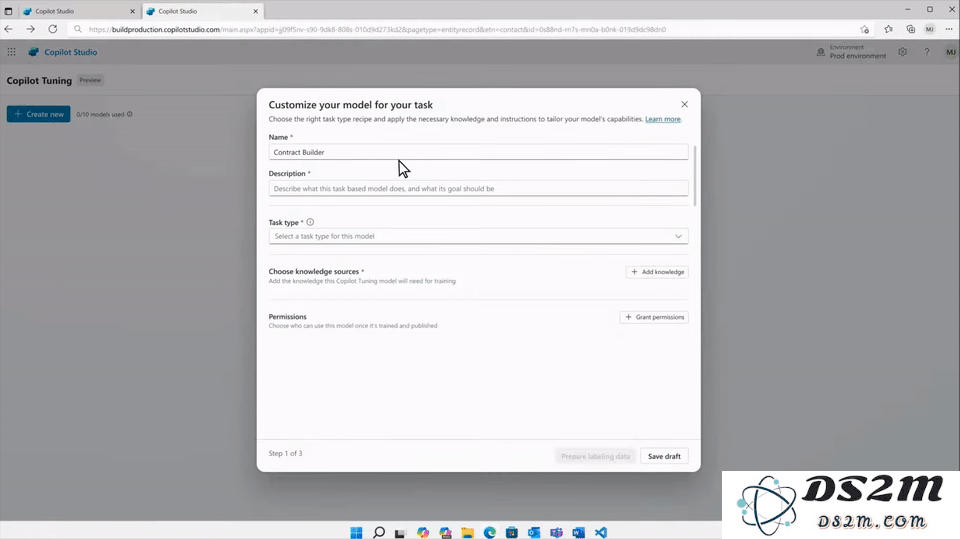Click the Add knowledge button
This screenshot has width=960, height=539.
click(x=657, y=272)
